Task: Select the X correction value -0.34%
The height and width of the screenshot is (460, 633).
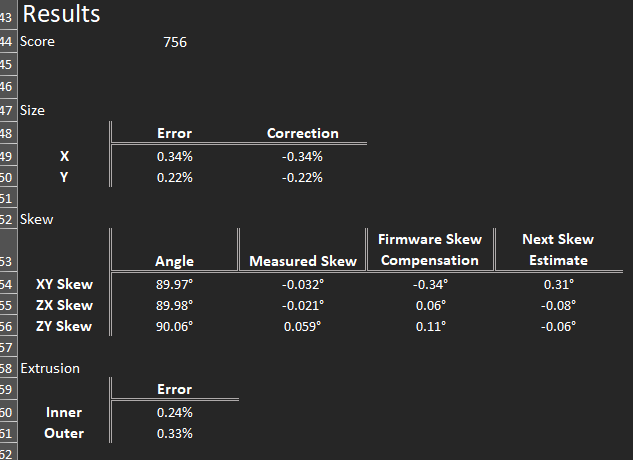Action: [x=302, y=156]
